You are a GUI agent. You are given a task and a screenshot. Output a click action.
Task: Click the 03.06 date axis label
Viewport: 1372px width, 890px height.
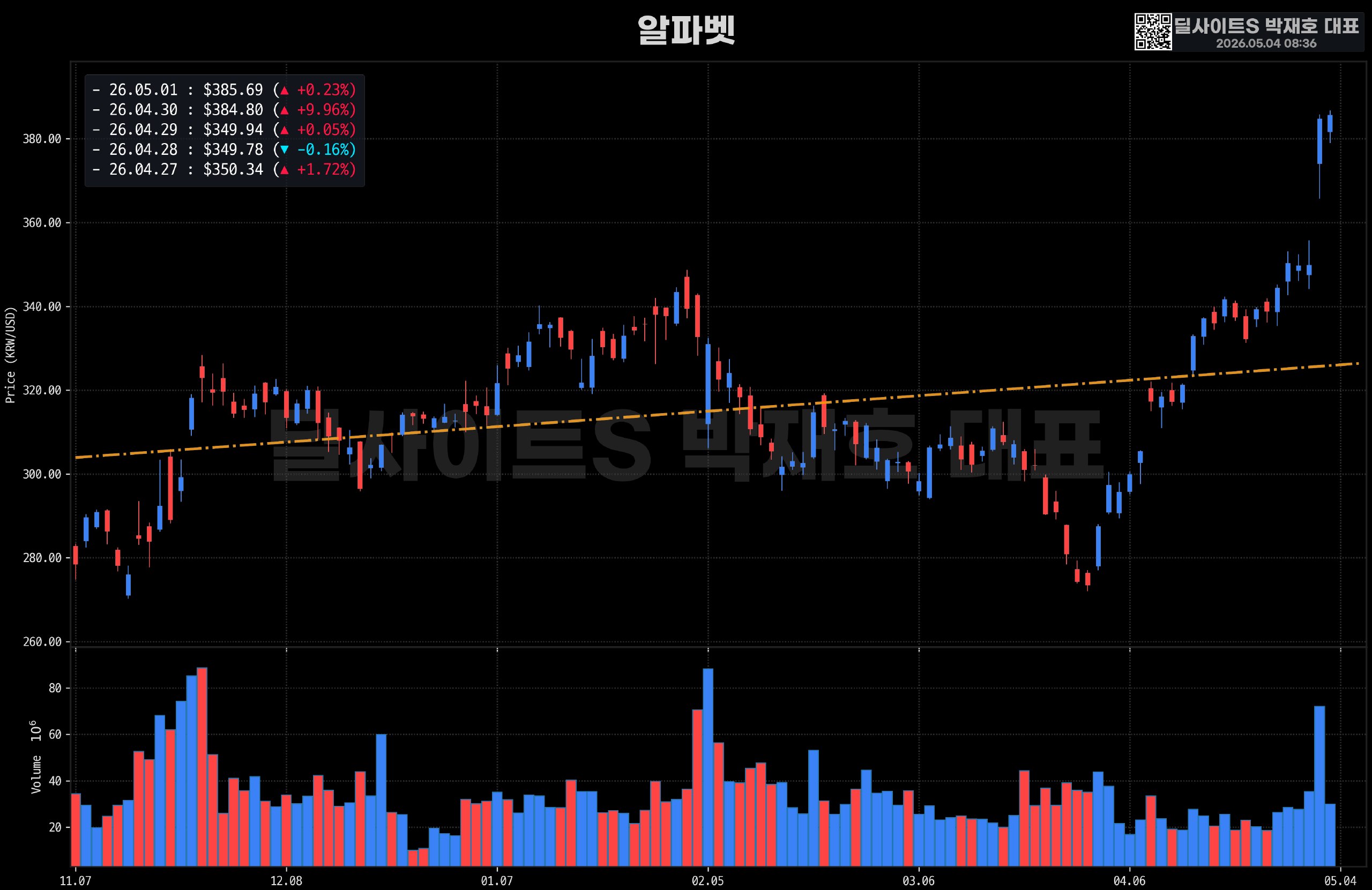(x=918, y=881)
